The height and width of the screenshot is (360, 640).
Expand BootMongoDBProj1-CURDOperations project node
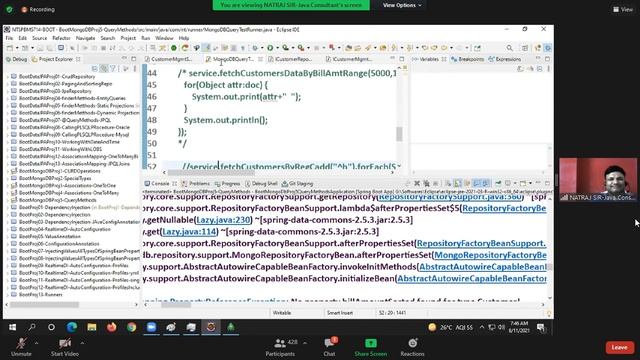[x=8, y=171]
